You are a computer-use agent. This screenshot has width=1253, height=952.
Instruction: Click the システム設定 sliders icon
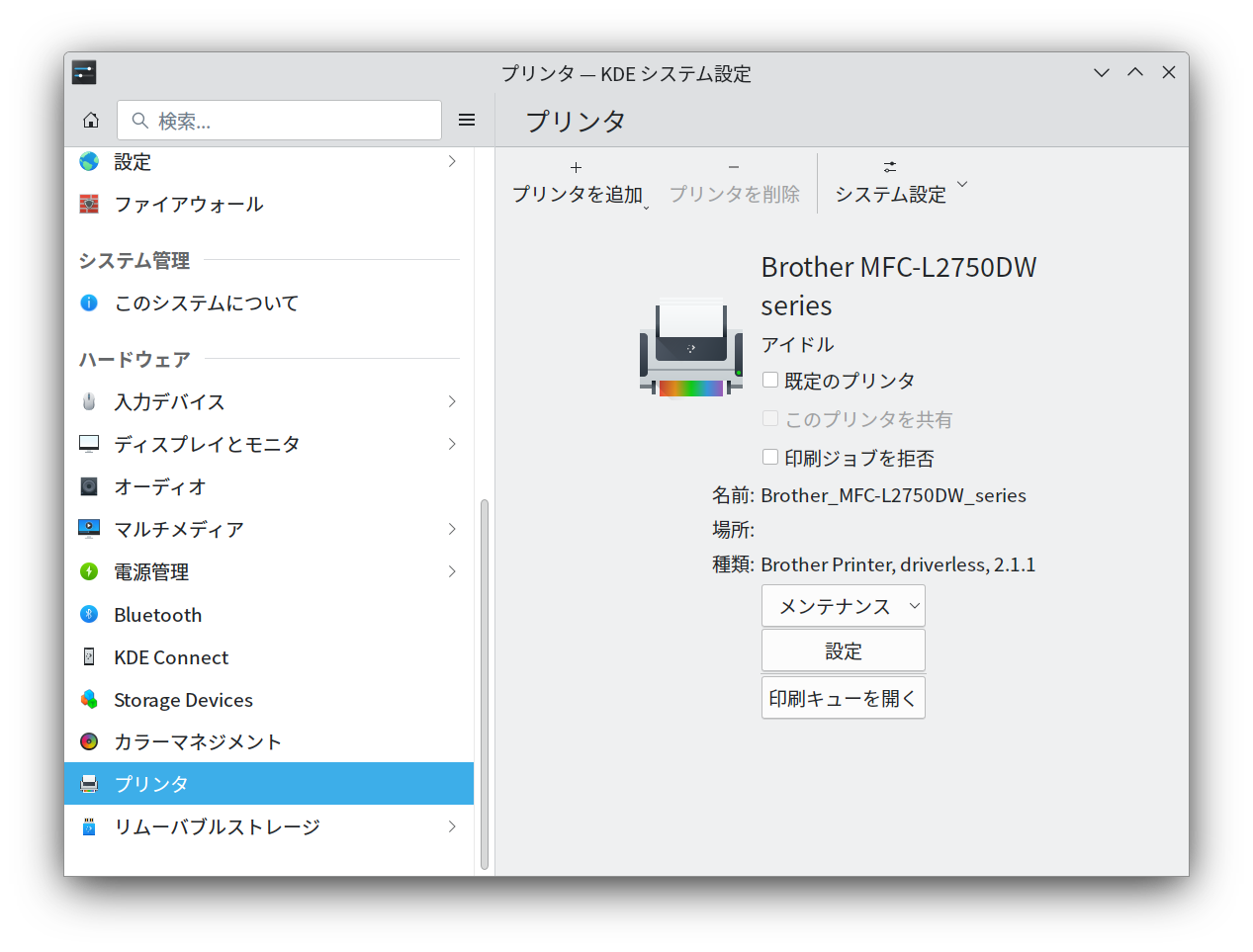pyautogui.click(x=890, y=167)
